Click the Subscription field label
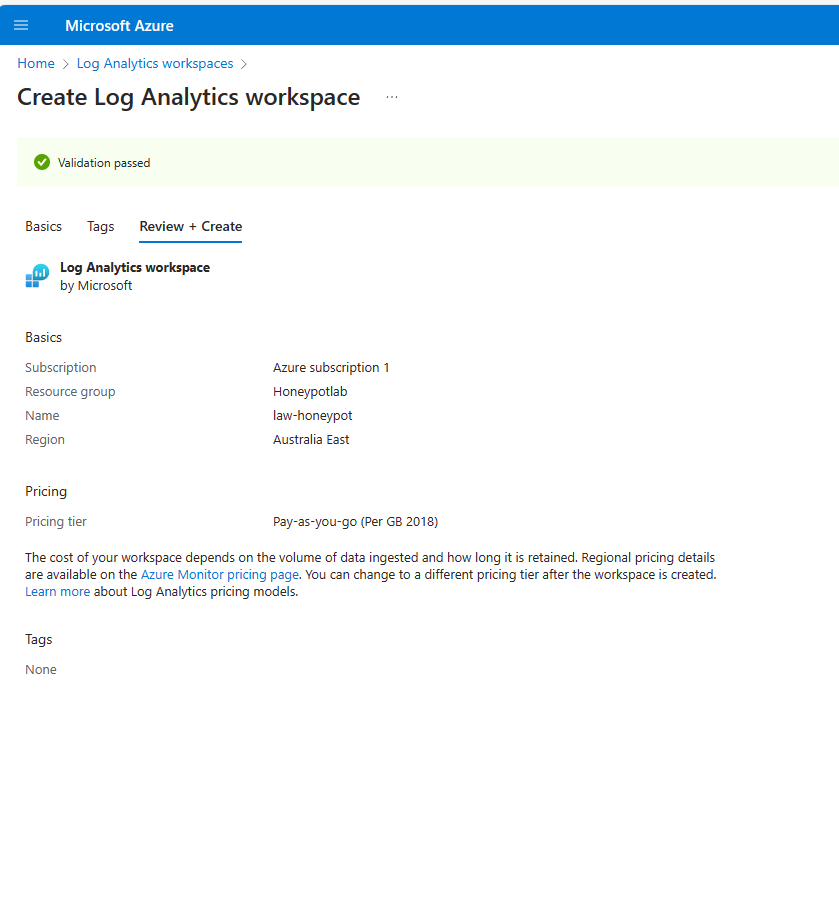Viewport: 839px width, 901px height. (61, 368)
